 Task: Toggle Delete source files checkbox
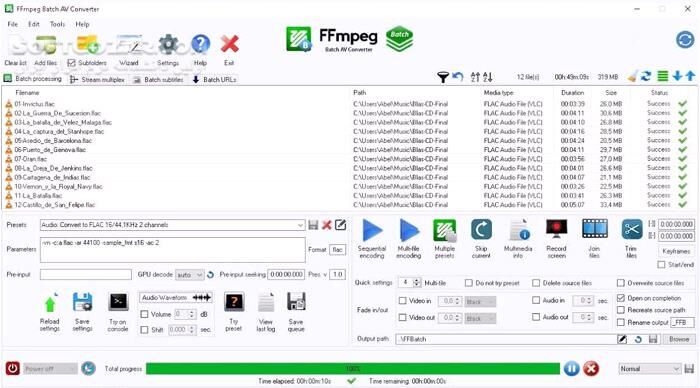[x=536, y=283]
